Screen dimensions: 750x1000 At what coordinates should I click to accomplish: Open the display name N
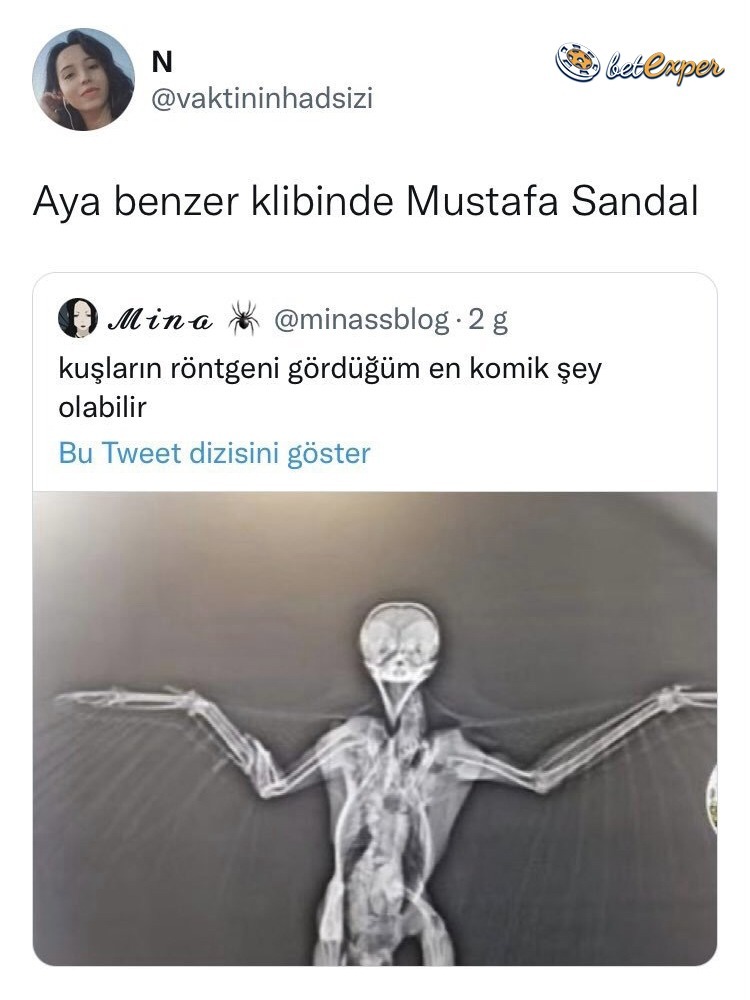click(x=163, y=62)
